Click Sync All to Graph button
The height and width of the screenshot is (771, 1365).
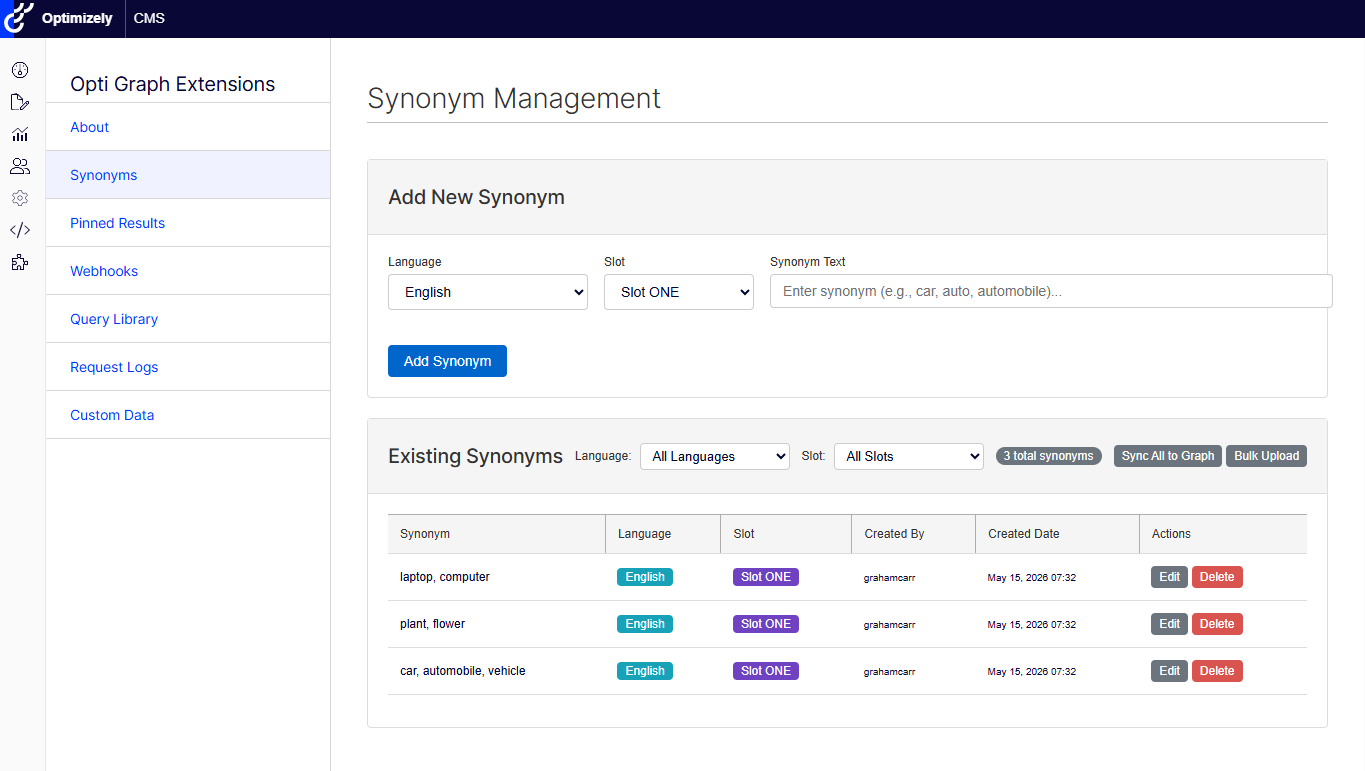(x=1168, y=456)
